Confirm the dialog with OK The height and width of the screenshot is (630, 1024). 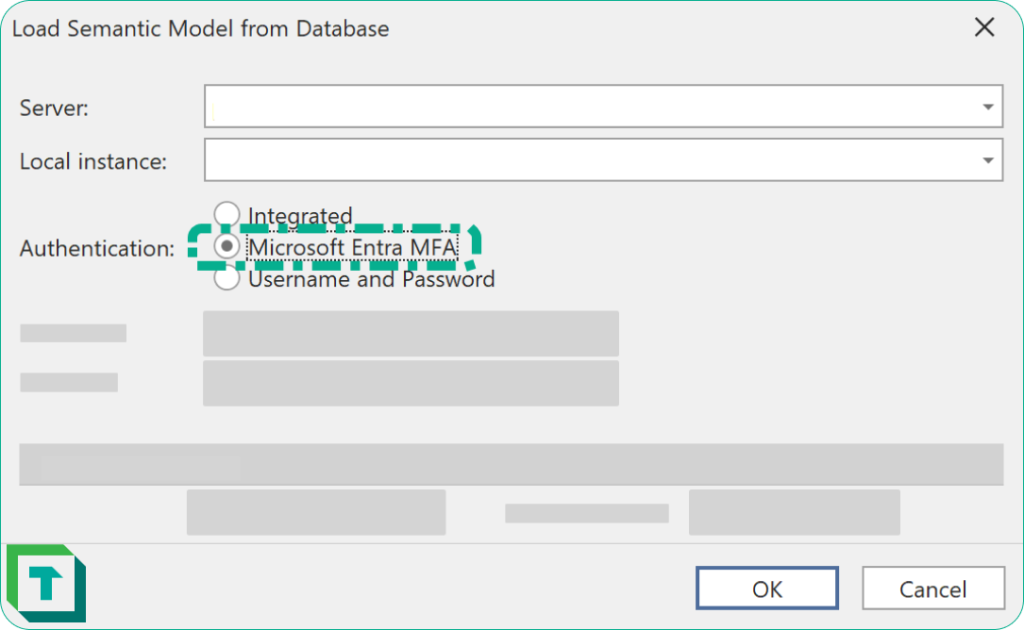pos(766,588)
